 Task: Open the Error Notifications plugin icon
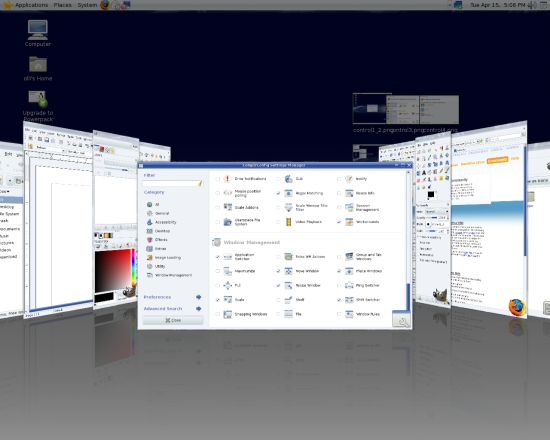[x=227, y=179]
